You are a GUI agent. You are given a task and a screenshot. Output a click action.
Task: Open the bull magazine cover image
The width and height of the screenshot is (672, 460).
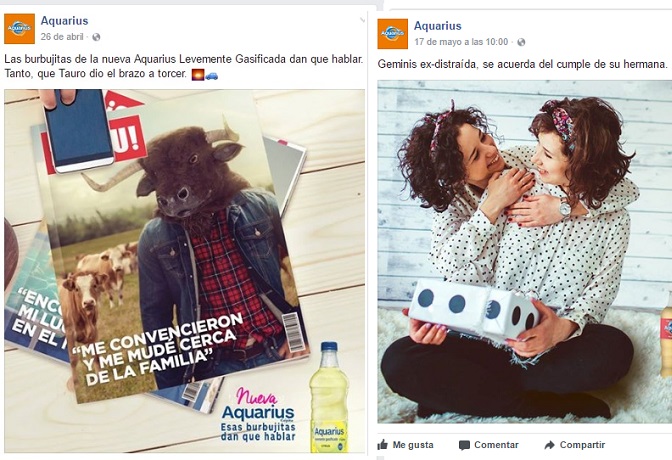tap(185, 271)
